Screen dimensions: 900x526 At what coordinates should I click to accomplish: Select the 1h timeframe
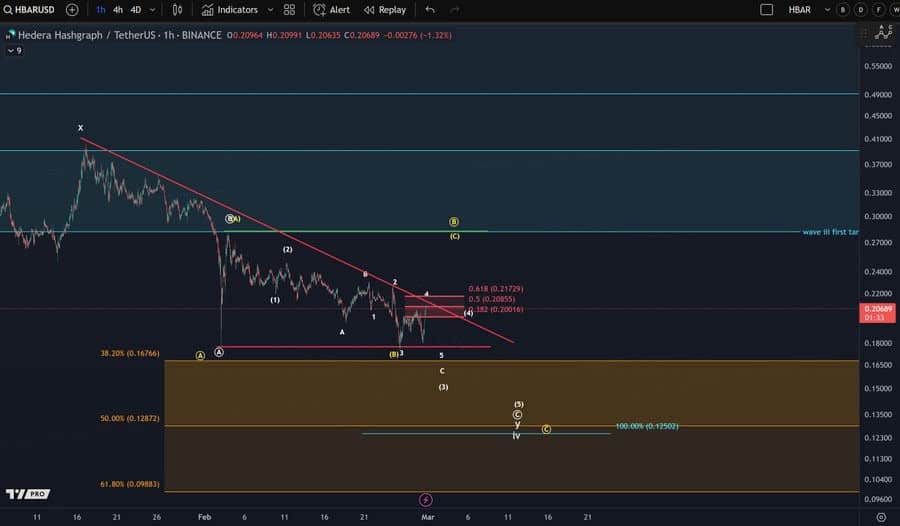click(x=100, y=10)
